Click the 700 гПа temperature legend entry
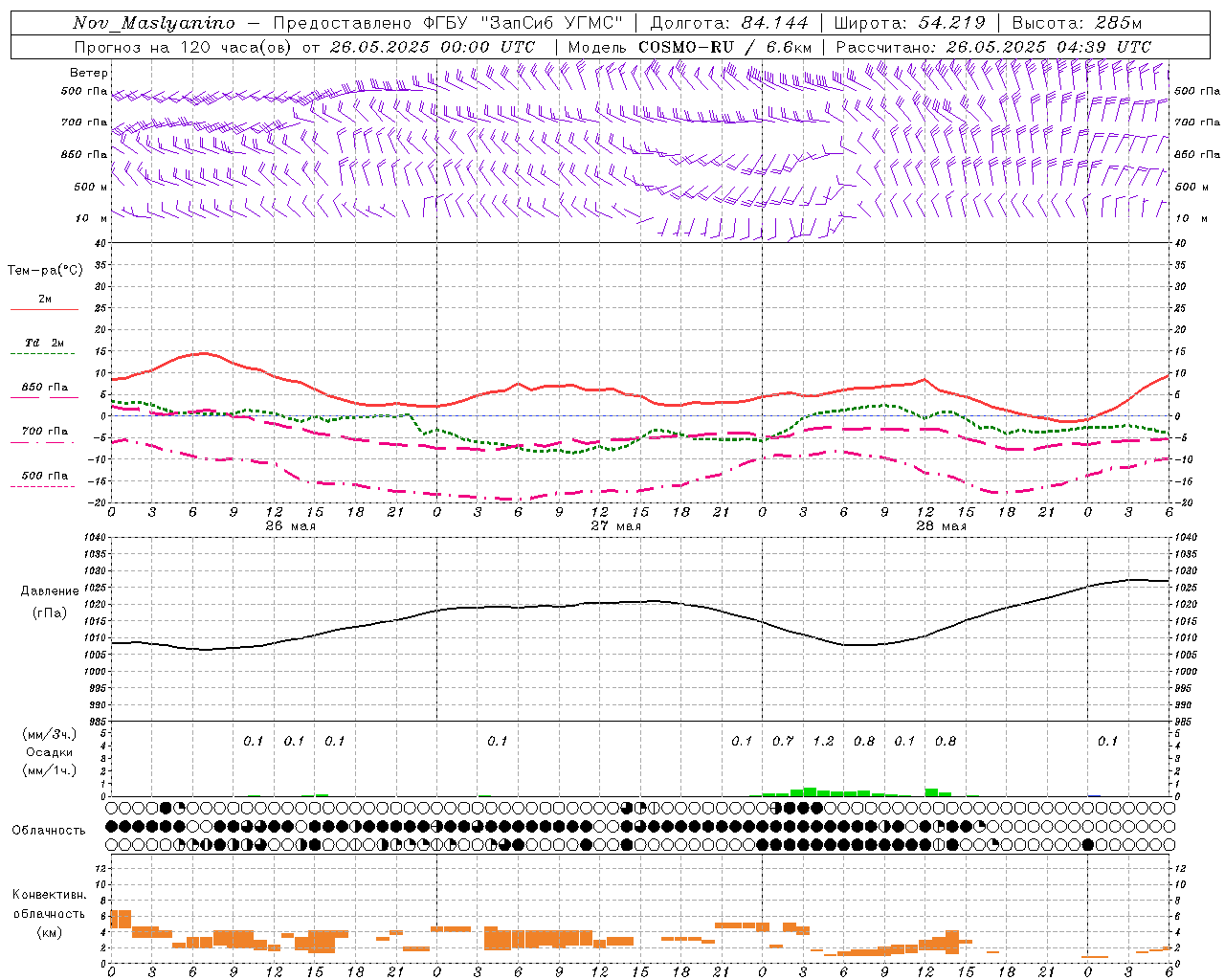 coord(45,432)
